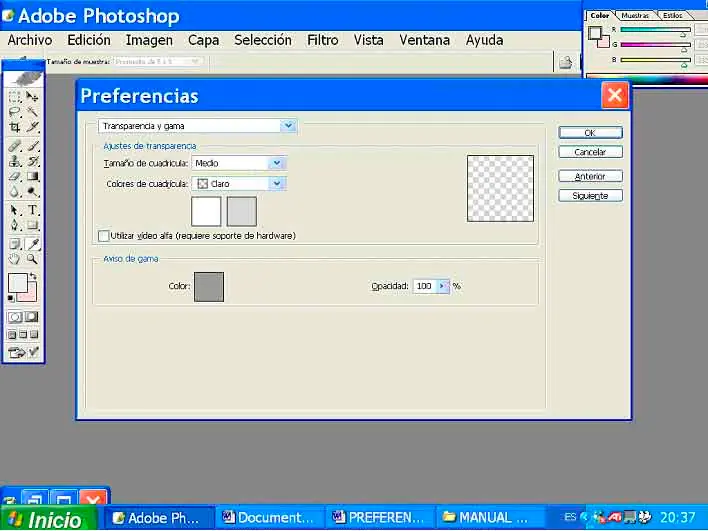Select the Notes tool
708x531 pixels.
(14, 244)
